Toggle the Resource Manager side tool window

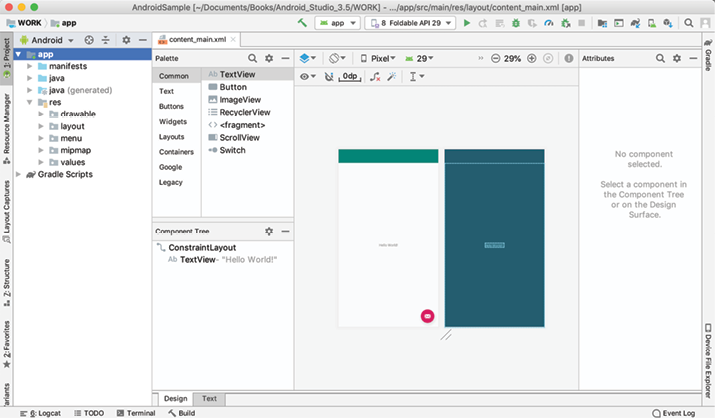click(x=6, y=129)
